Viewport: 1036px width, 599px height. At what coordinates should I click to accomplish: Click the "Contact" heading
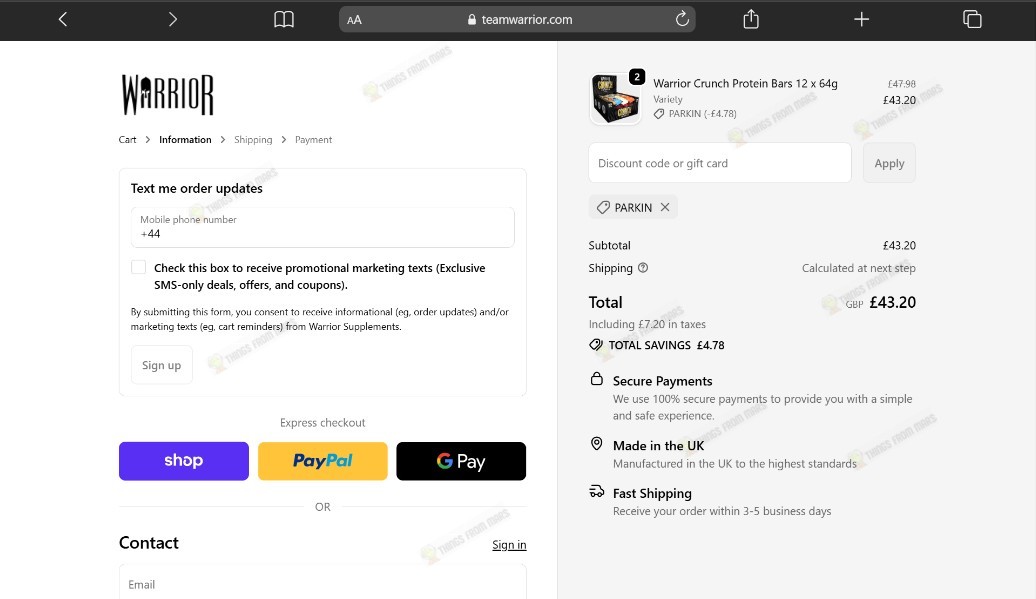(x=149, y=543)
